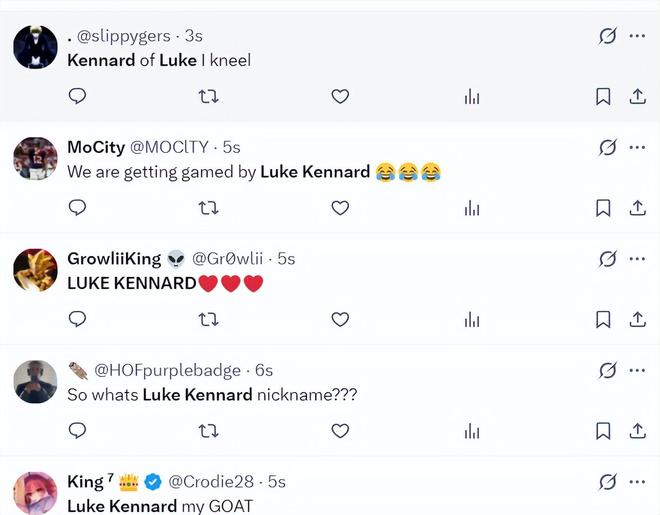View analytics for HOFpurplebadge's tweet
This screenshot has width=660, height=515.
[x=472, y=430]
